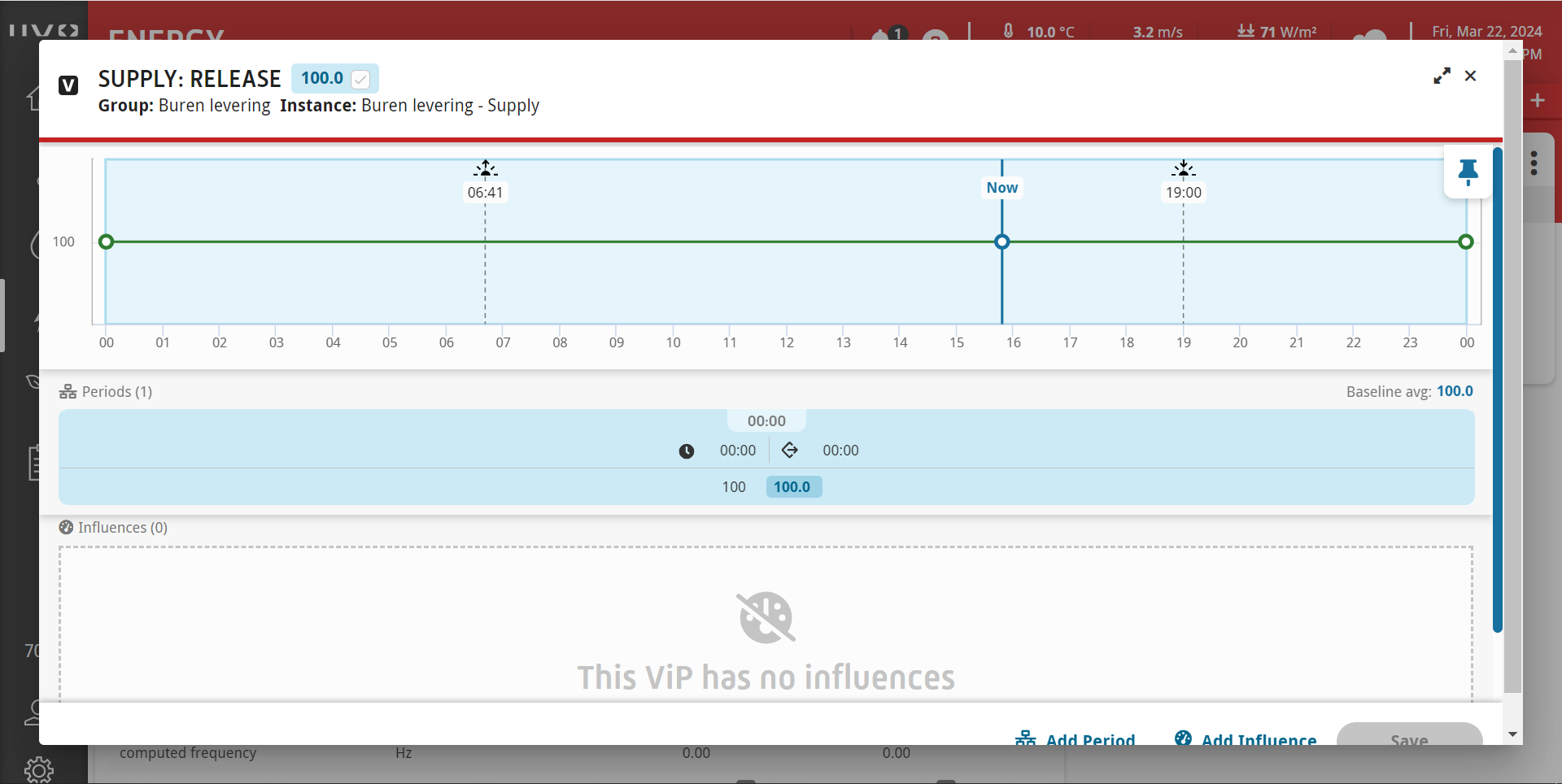
Task: Click the crossed-out palette no-influences icon
Action: point(766,618)
